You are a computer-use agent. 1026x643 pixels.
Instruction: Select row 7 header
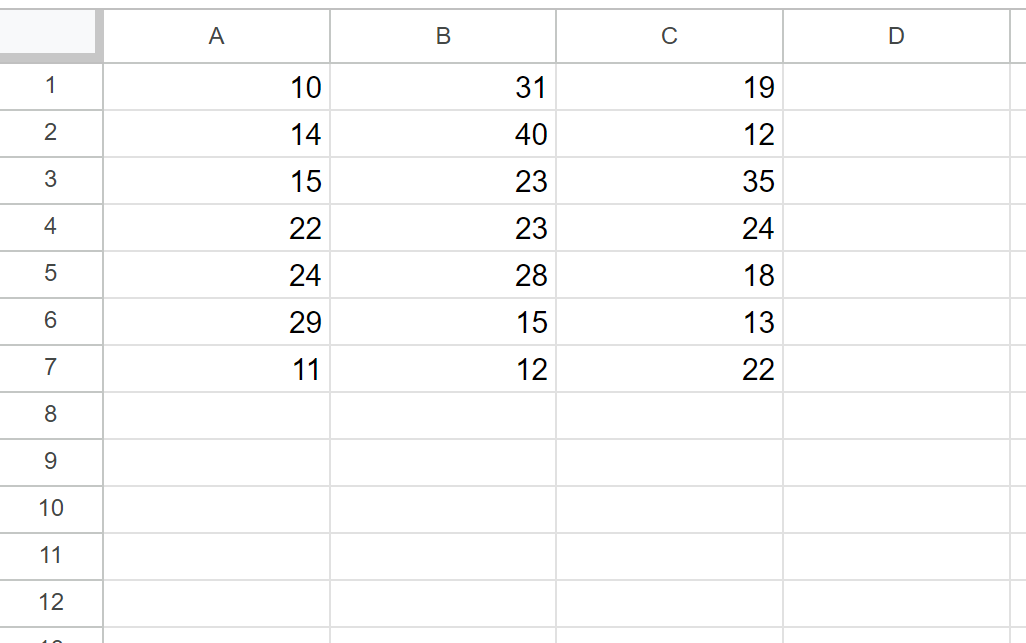51,368
